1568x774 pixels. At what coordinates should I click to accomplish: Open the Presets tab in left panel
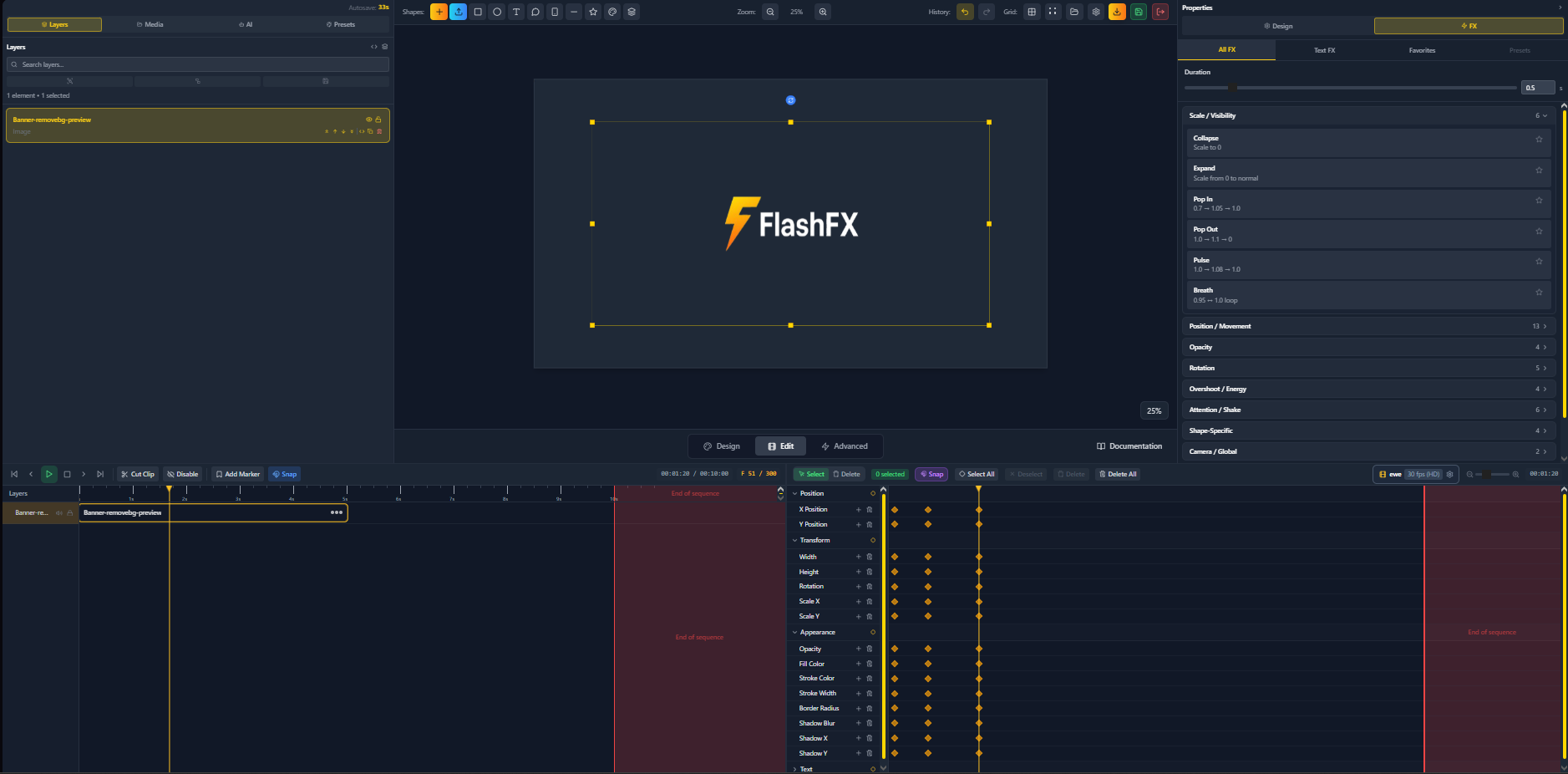pyautogui.click(x=341, y=24)
